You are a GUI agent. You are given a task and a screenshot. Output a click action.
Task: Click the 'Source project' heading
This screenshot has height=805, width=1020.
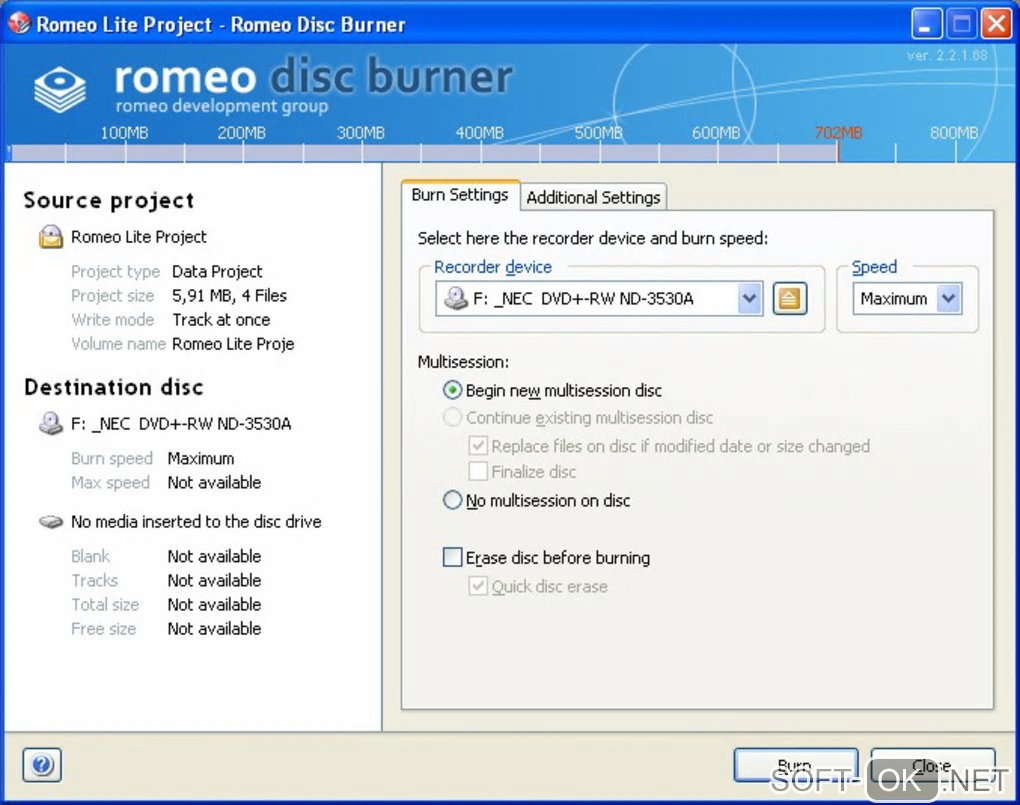(109, 200)
